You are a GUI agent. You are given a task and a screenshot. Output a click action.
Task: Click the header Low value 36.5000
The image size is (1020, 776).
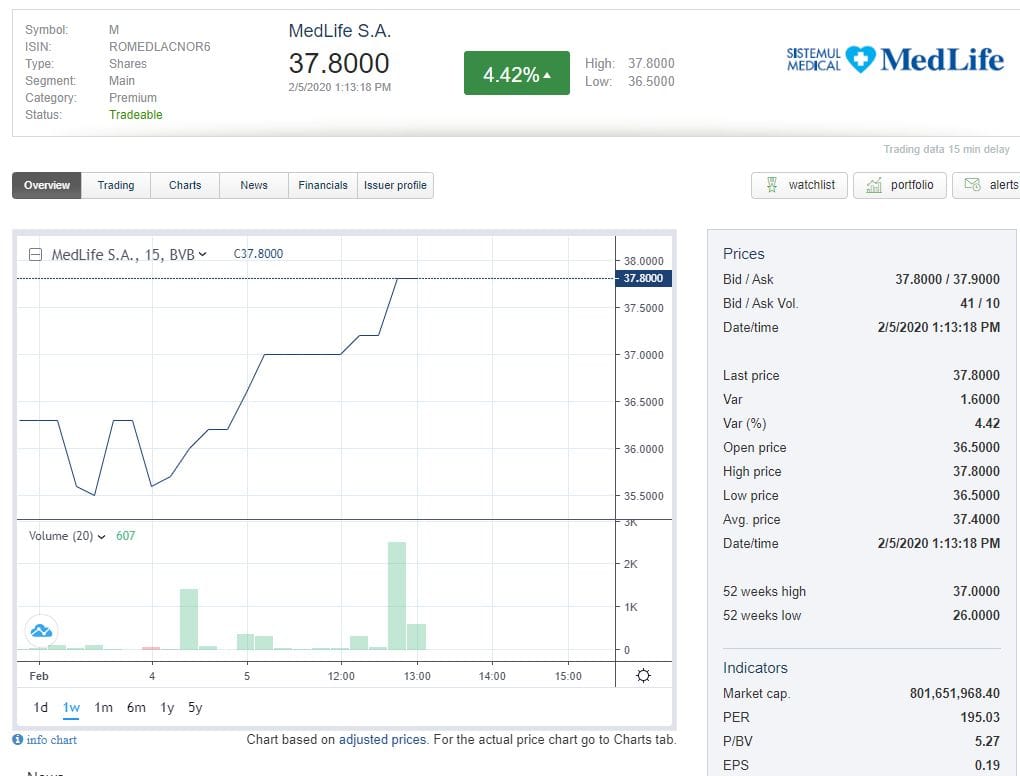pyautogui.click(x=651, y=81)
